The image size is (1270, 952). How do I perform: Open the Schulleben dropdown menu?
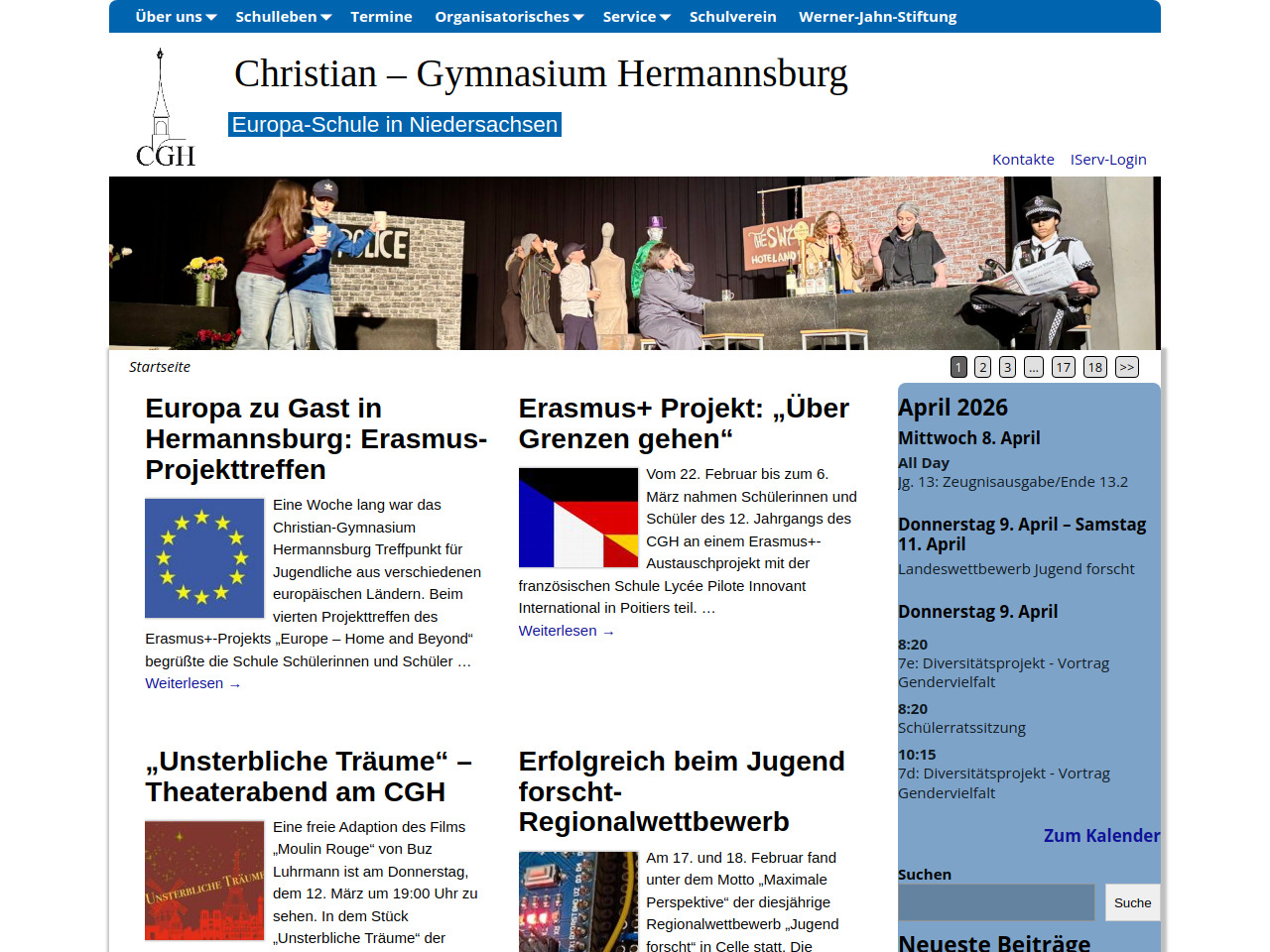click(x=283, y=17)
